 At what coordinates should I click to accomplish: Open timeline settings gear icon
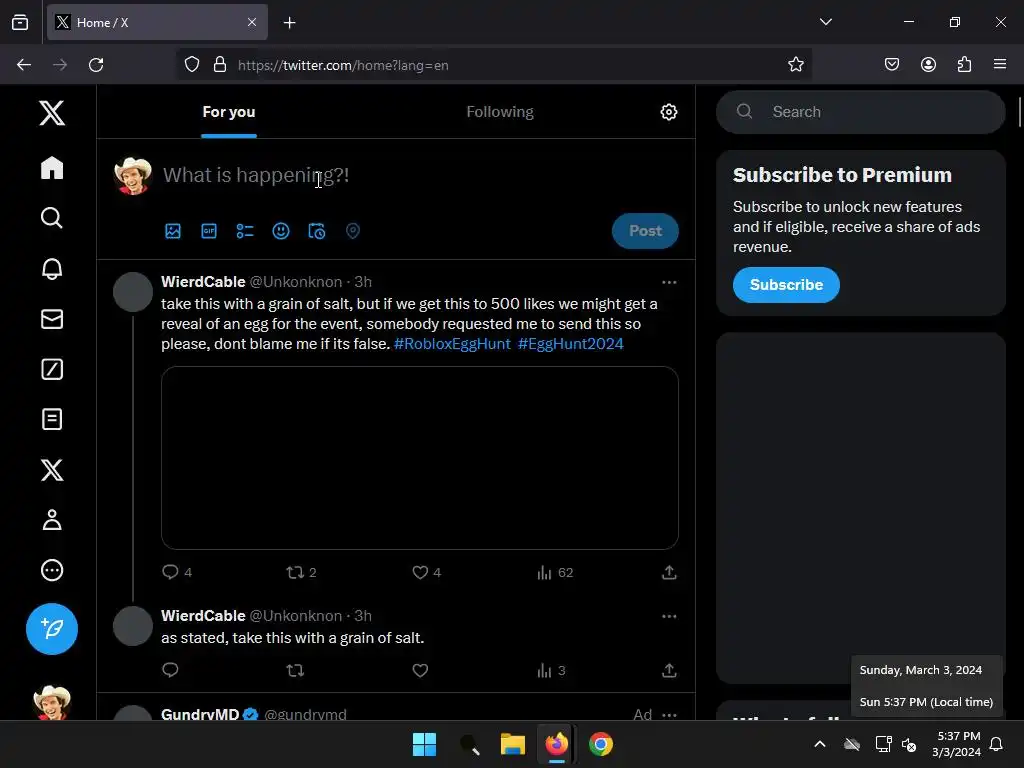(x=669, y=112)
